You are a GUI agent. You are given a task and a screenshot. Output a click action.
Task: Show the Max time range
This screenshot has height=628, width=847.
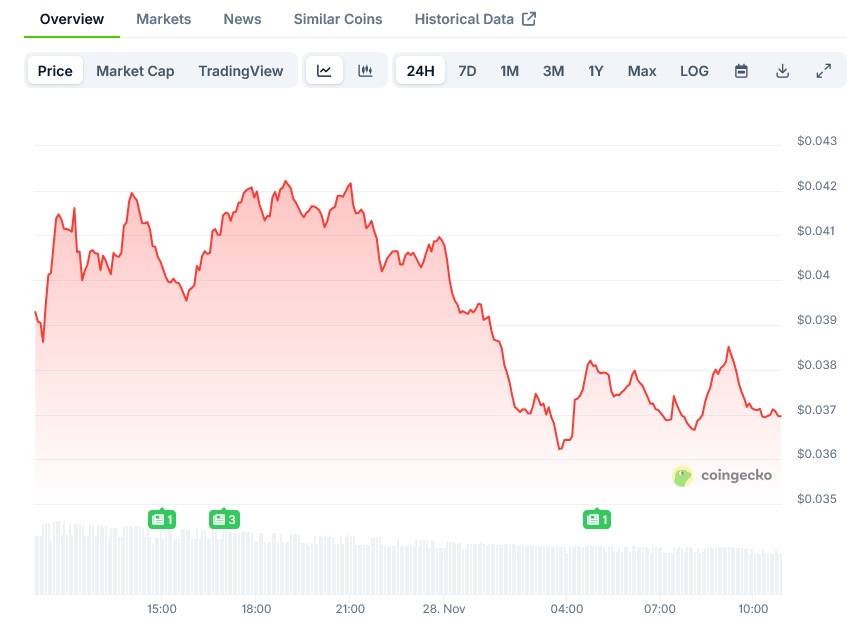click(x=642, y=71)
